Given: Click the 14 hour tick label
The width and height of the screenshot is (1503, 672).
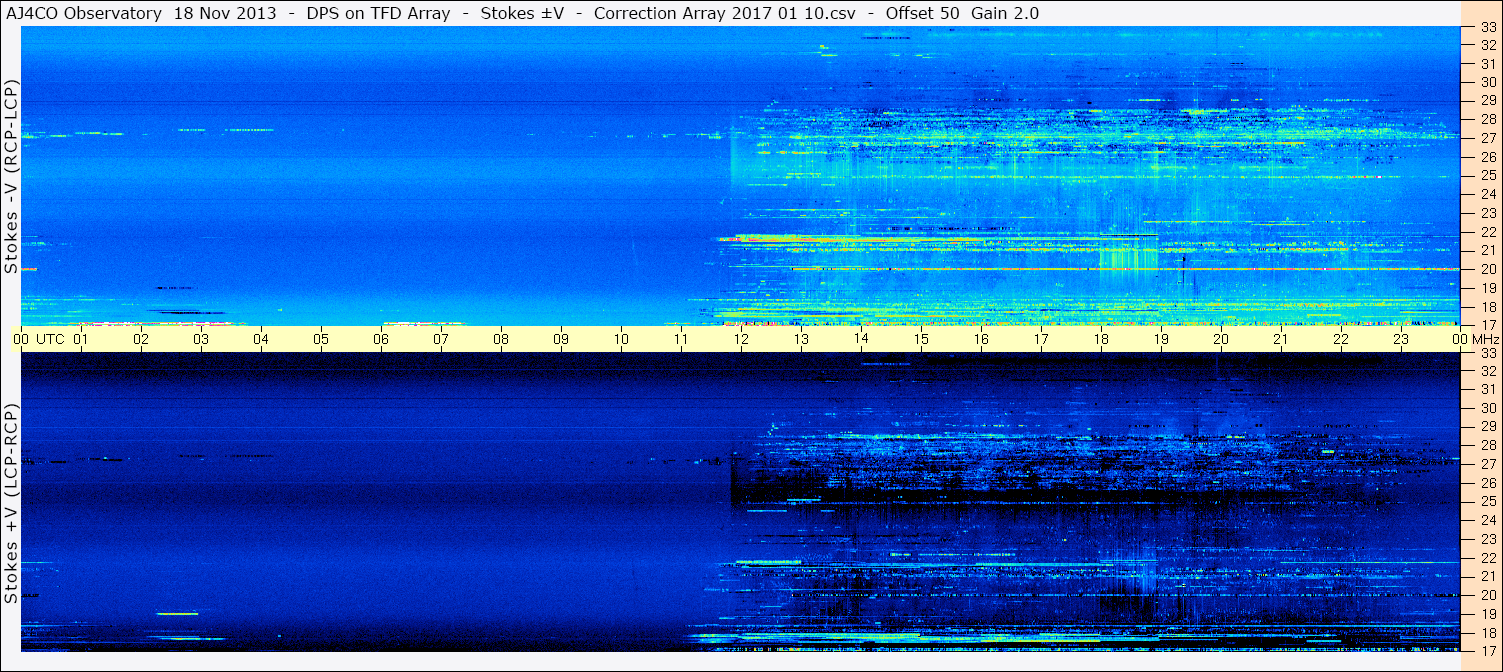Looking at the screenshot, I should [861, 339].
